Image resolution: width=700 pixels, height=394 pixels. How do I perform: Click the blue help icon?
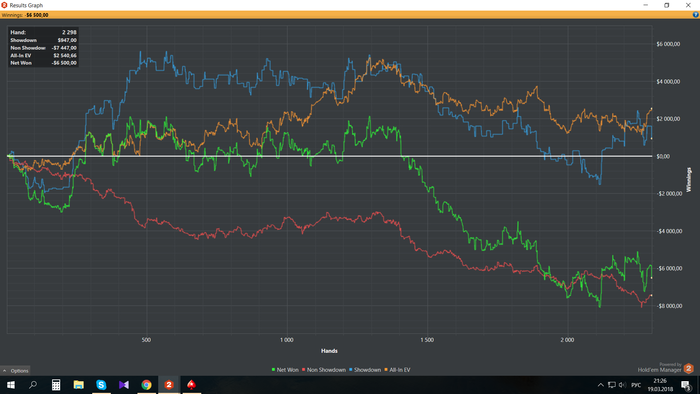click(696, 15)
